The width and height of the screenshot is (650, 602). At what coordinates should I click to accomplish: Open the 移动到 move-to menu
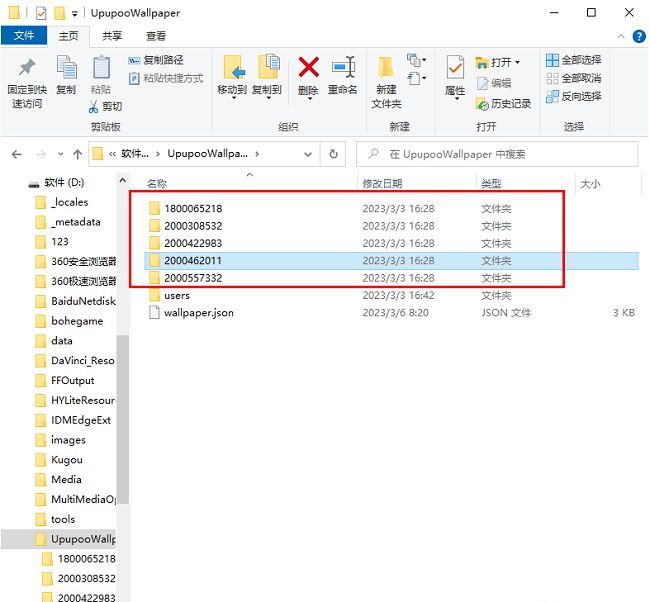[232, 77]
